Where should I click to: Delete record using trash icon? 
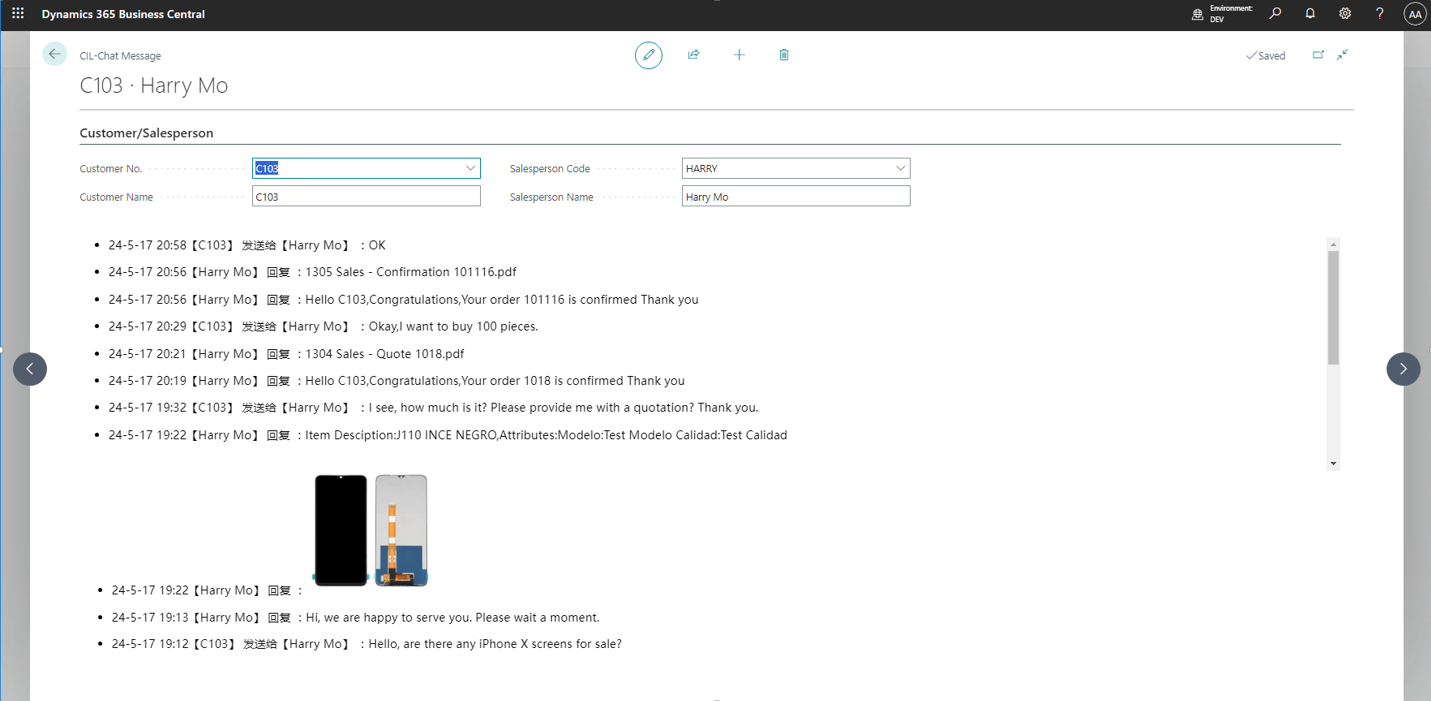(x=784, y=55)
